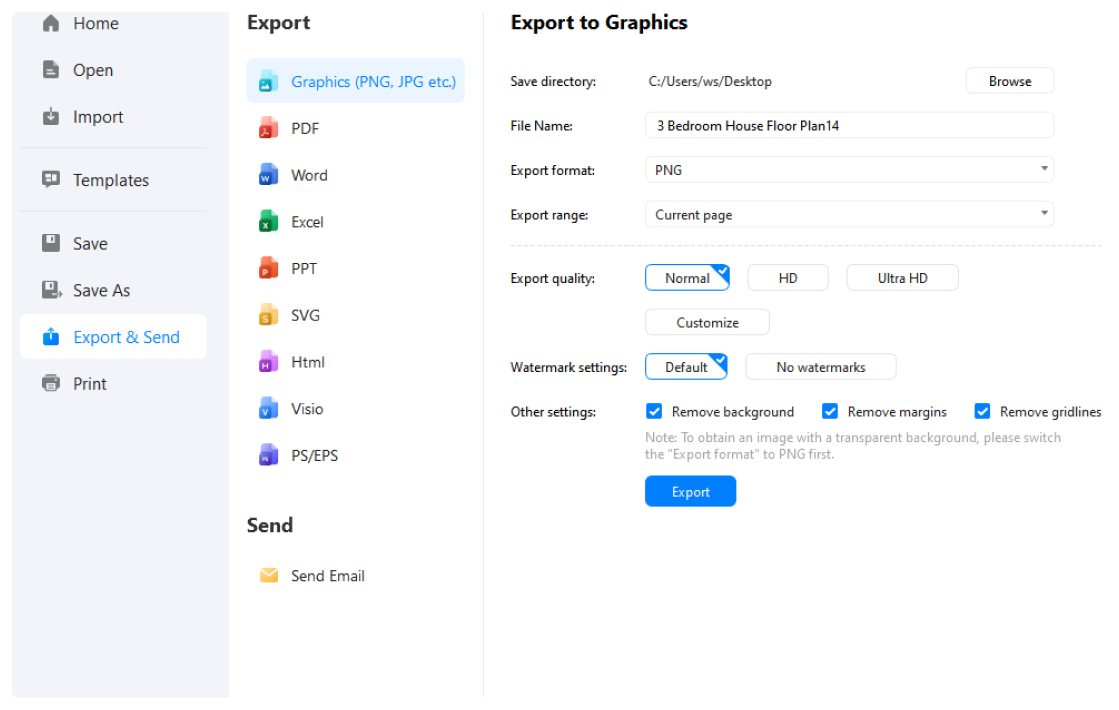Uncheck the Remove margins checkbox

pos(829,411)
